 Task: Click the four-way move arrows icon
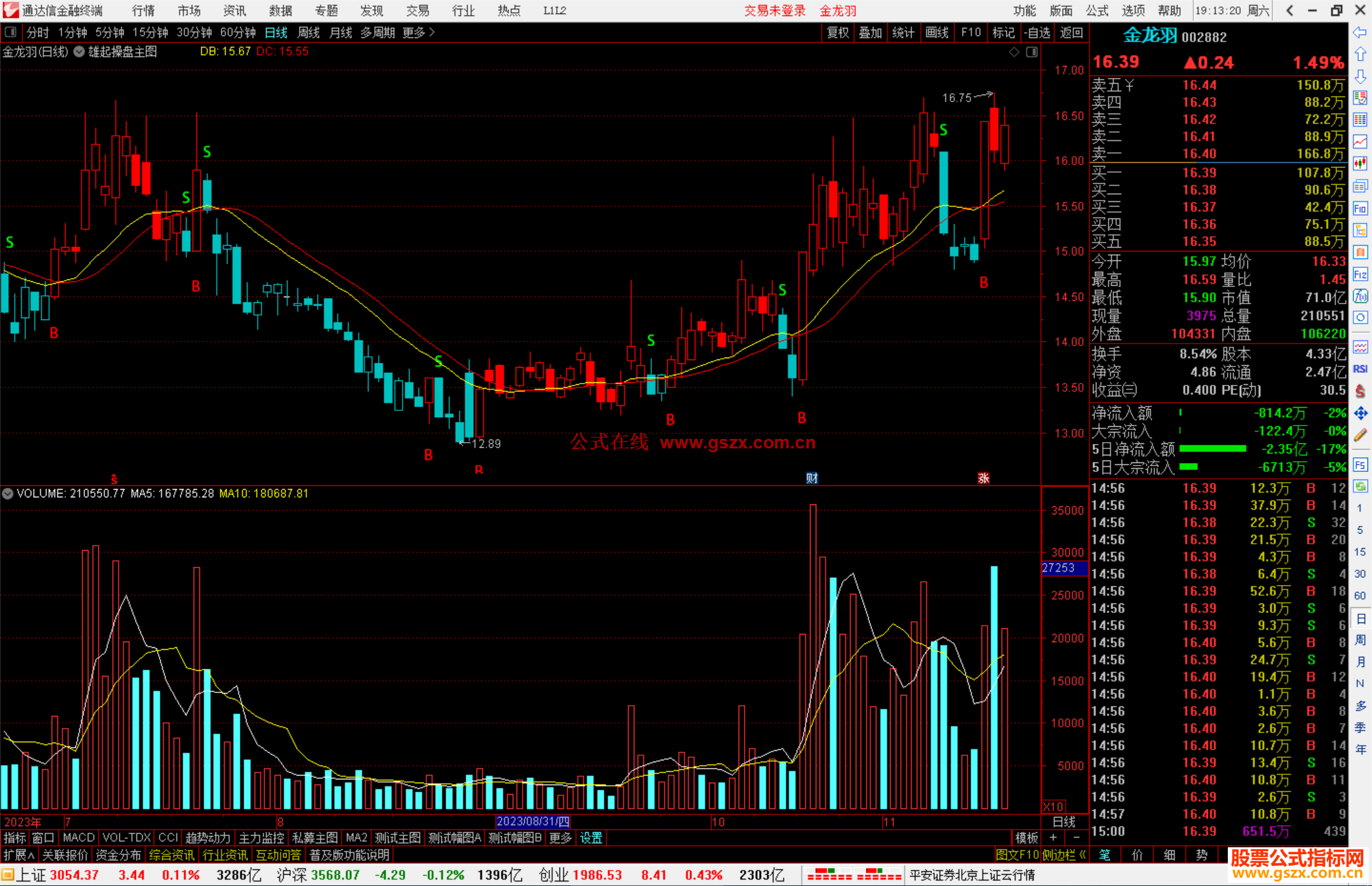1360,413
